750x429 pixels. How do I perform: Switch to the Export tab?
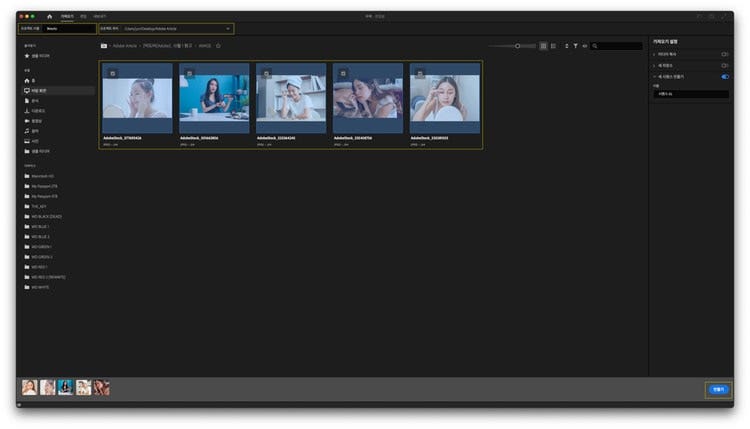click(99, 16)
